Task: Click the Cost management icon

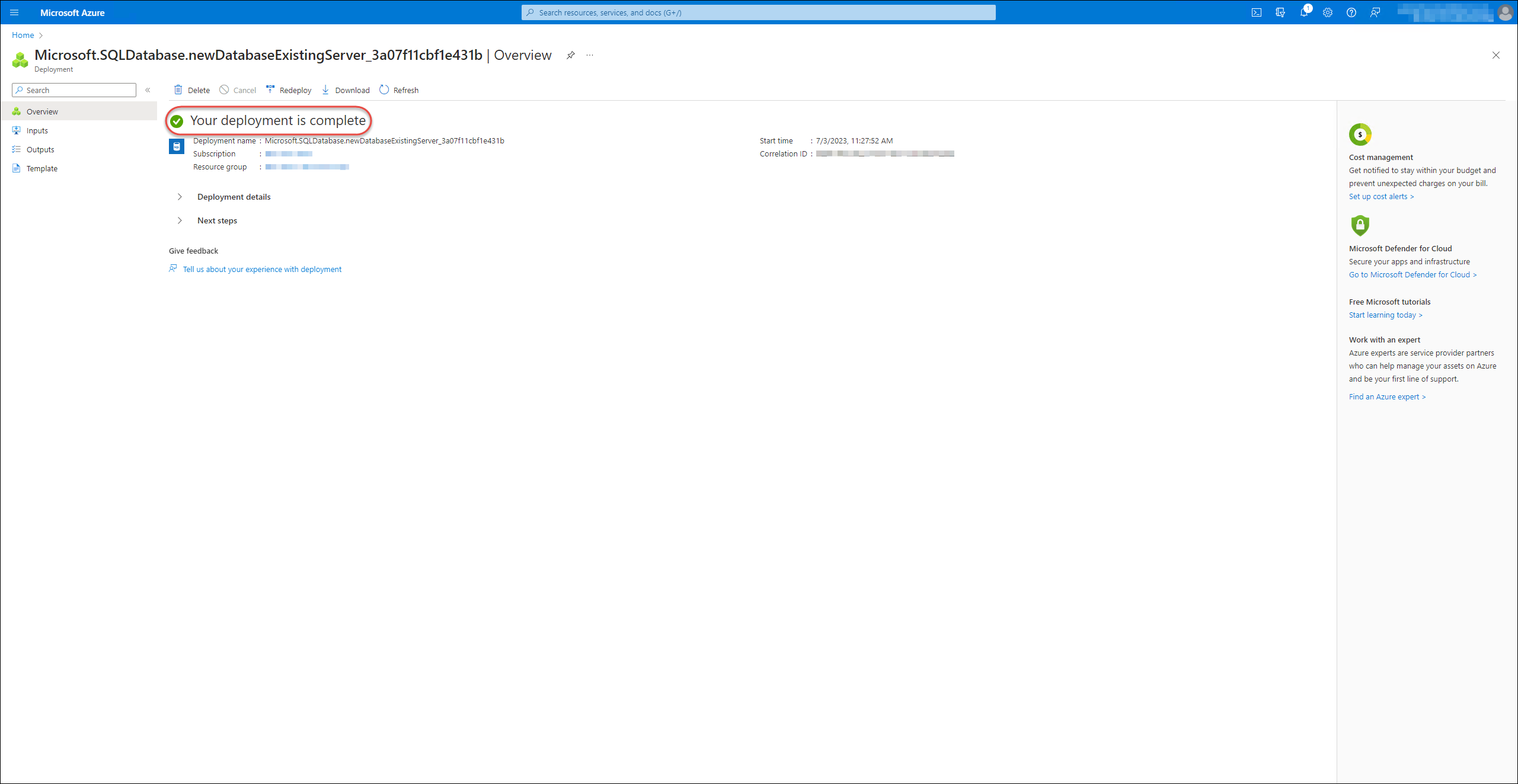Action: point(1360,135)
